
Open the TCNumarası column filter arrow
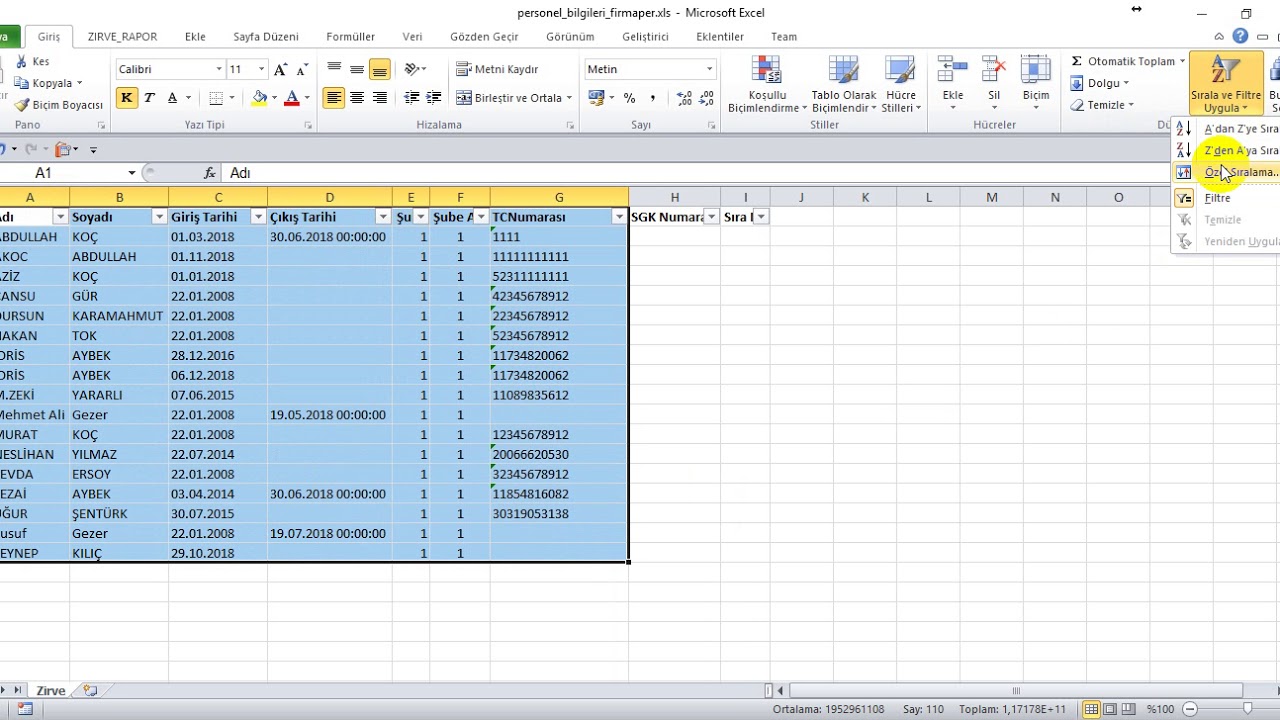(619, 217)
